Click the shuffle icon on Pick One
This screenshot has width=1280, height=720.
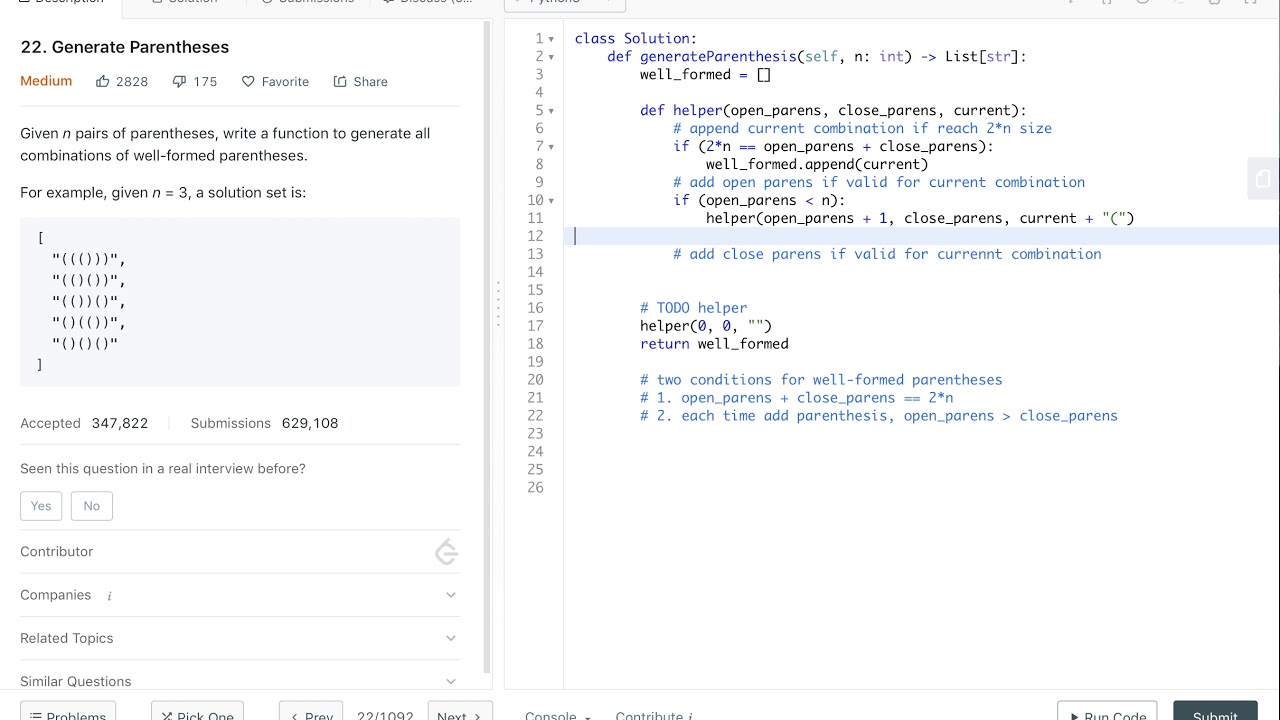[x=166, y=717]
